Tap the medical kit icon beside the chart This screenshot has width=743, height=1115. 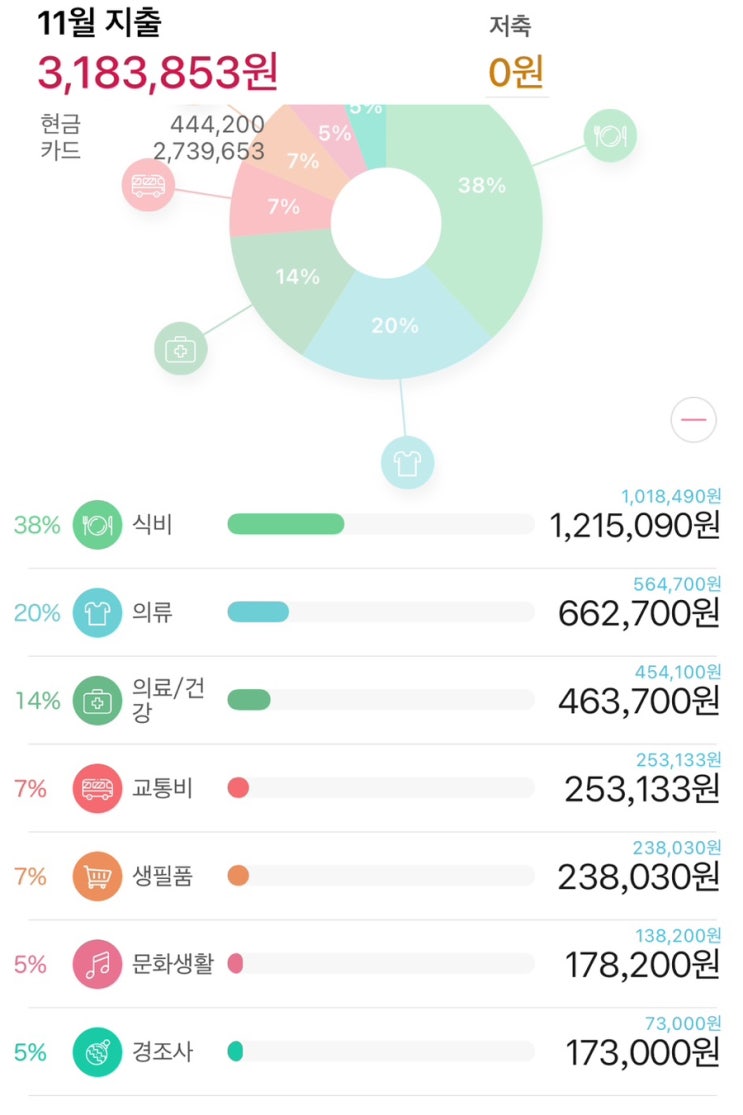[x=181, y=348]
